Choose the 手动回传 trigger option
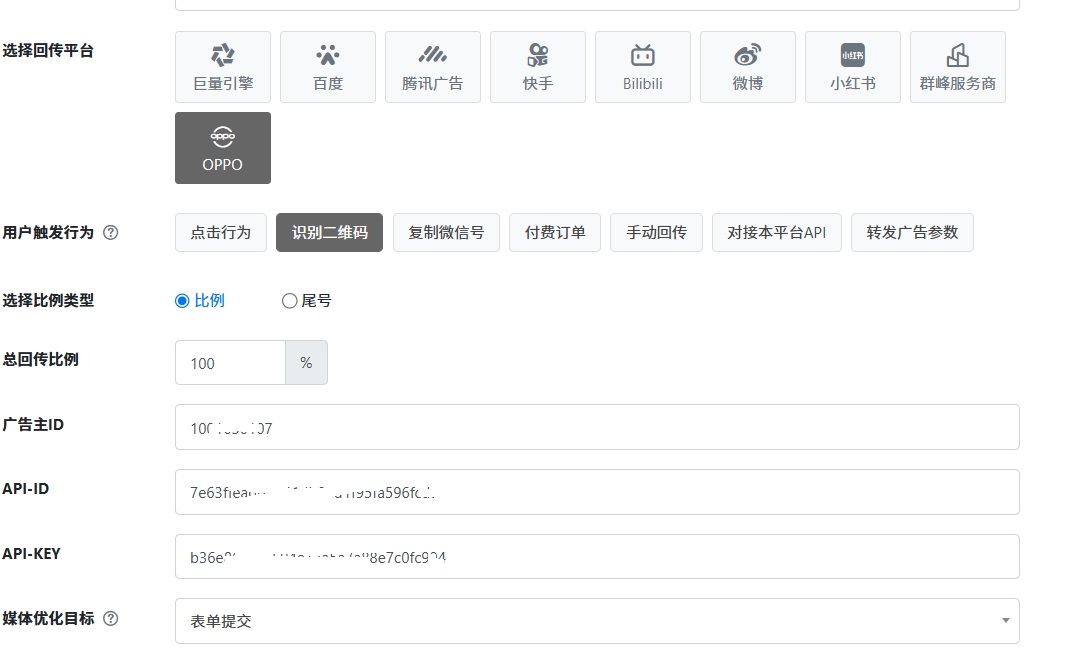 click(656, 233)
